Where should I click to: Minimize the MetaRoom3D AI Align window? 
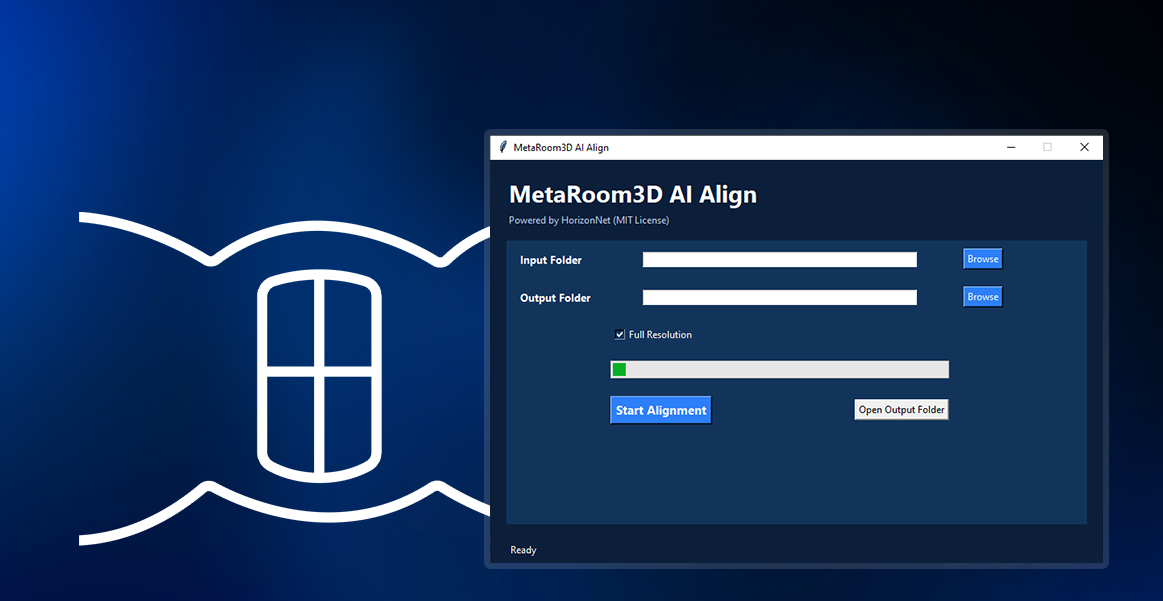[x=1011, y=148]
